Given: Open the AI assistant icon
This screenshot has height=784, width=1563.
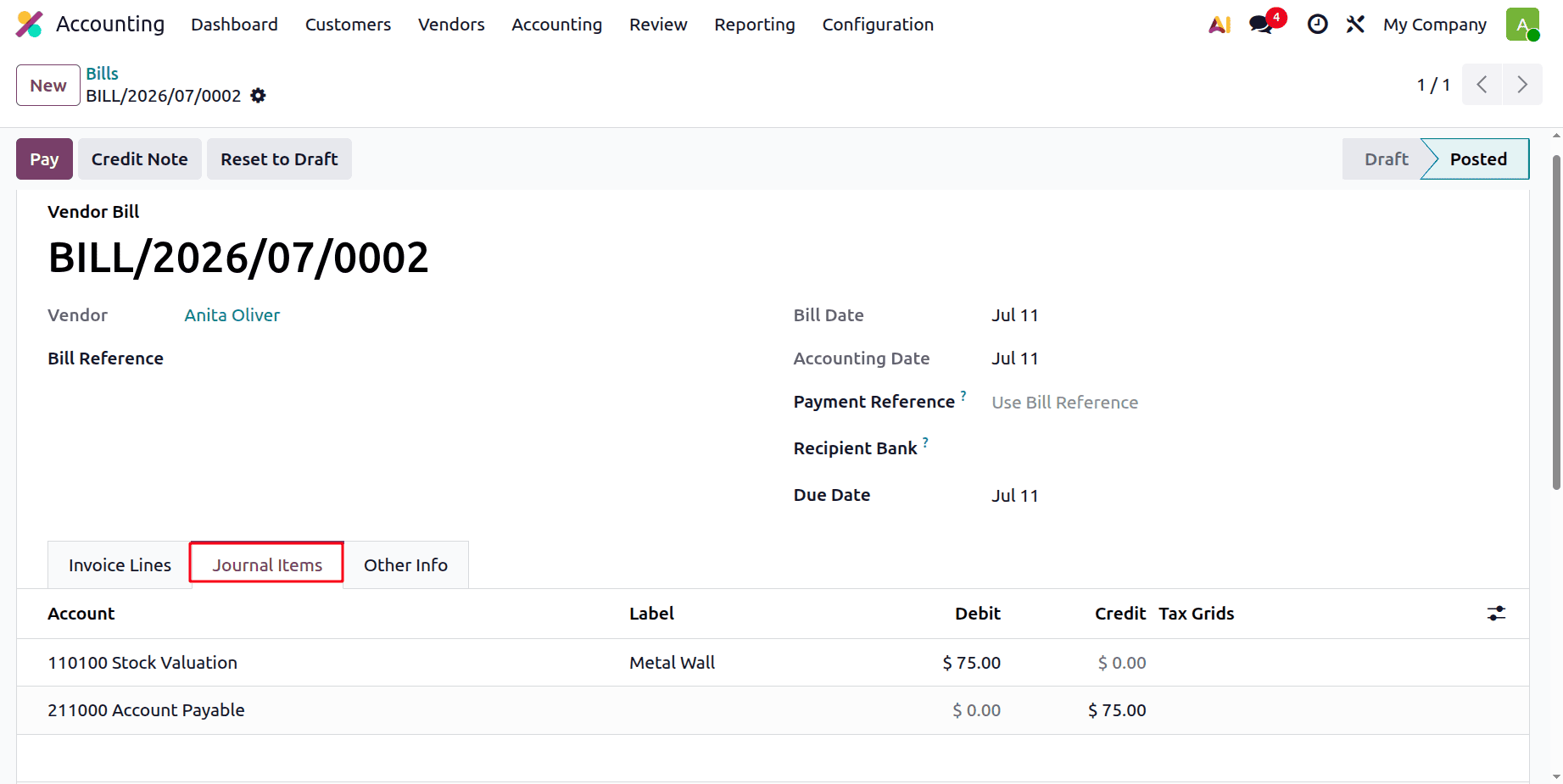Looking at the screenshot, I should click(1220, 25).
